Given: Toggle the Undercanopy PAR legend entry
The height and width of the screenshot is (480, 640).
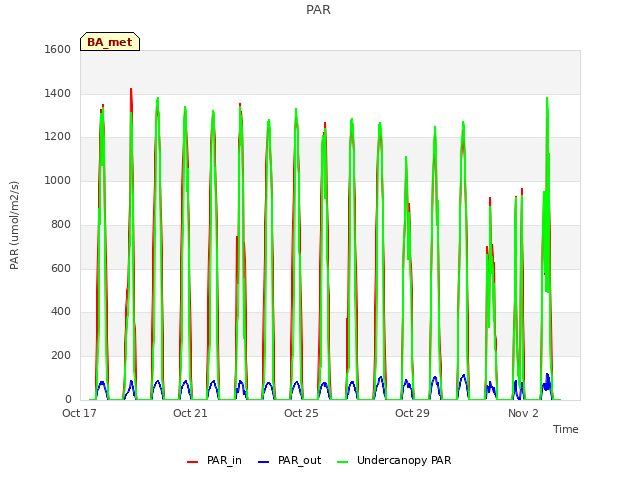Looking at the screenshot, I should pos(394,460).
